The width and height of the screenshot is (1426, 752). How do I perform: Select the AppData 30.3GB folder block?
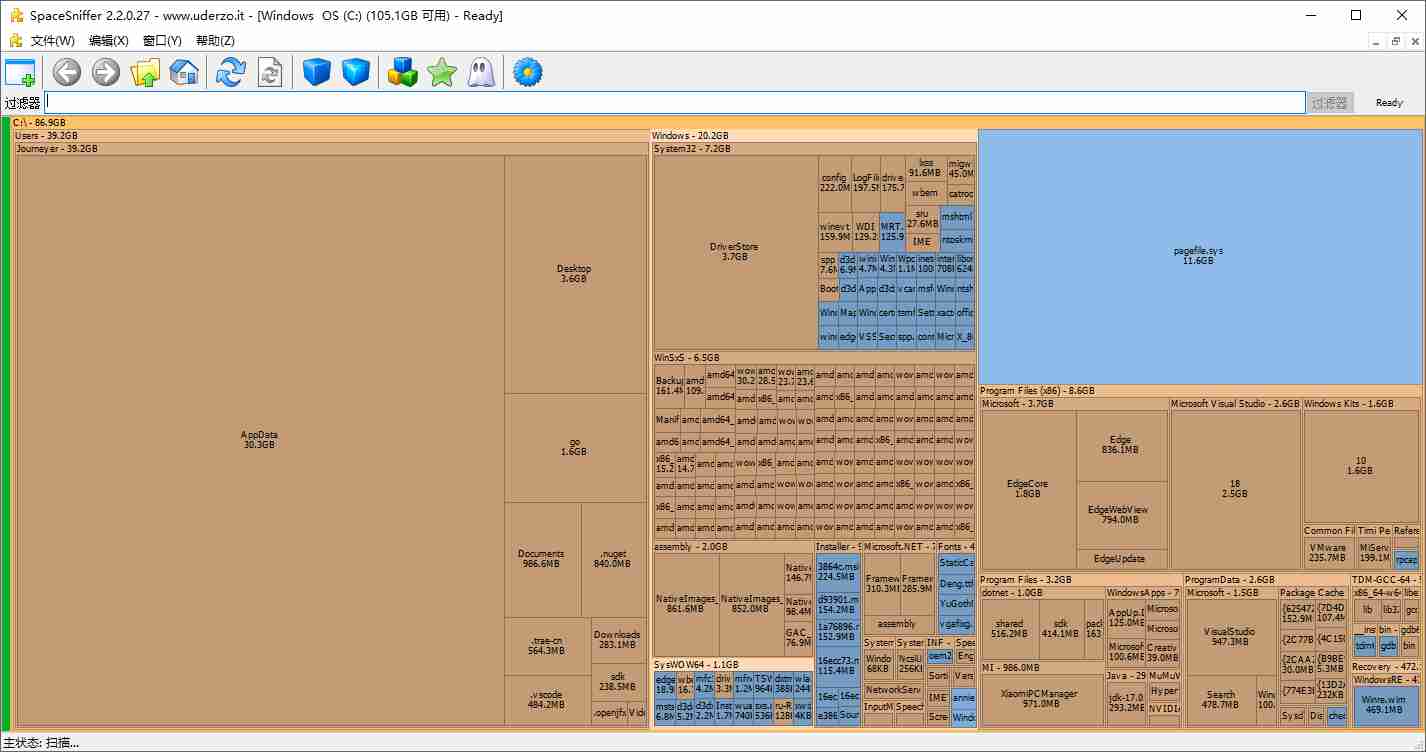[x=259, y=440]
